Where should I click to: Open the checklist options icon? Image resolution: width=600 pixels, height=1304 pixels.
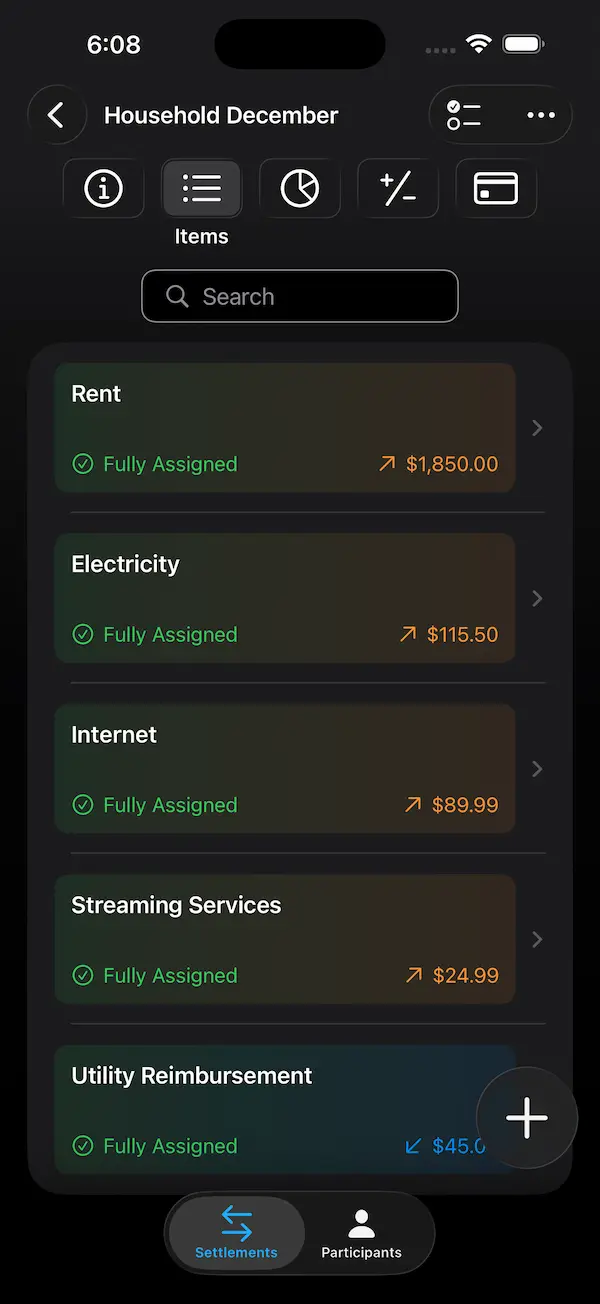(x=462, y=115)
